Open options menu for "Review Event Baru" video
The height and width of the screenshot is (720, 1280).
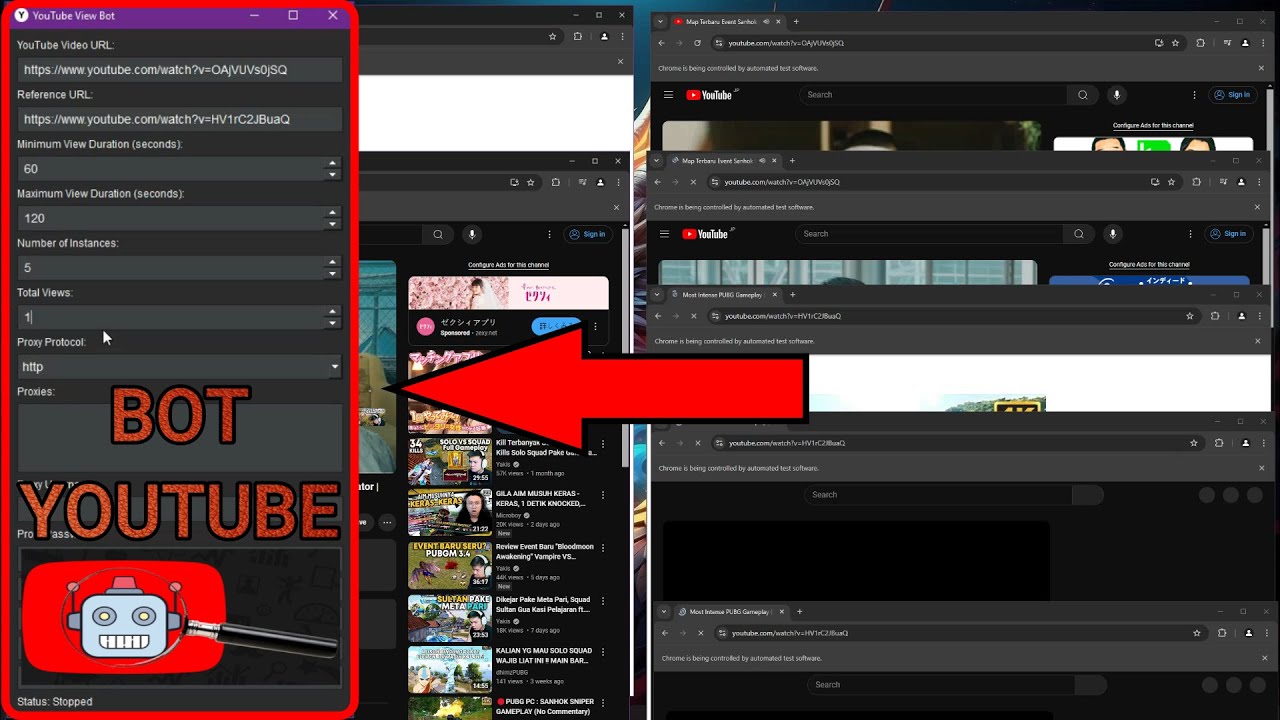[x=603, y=548]
